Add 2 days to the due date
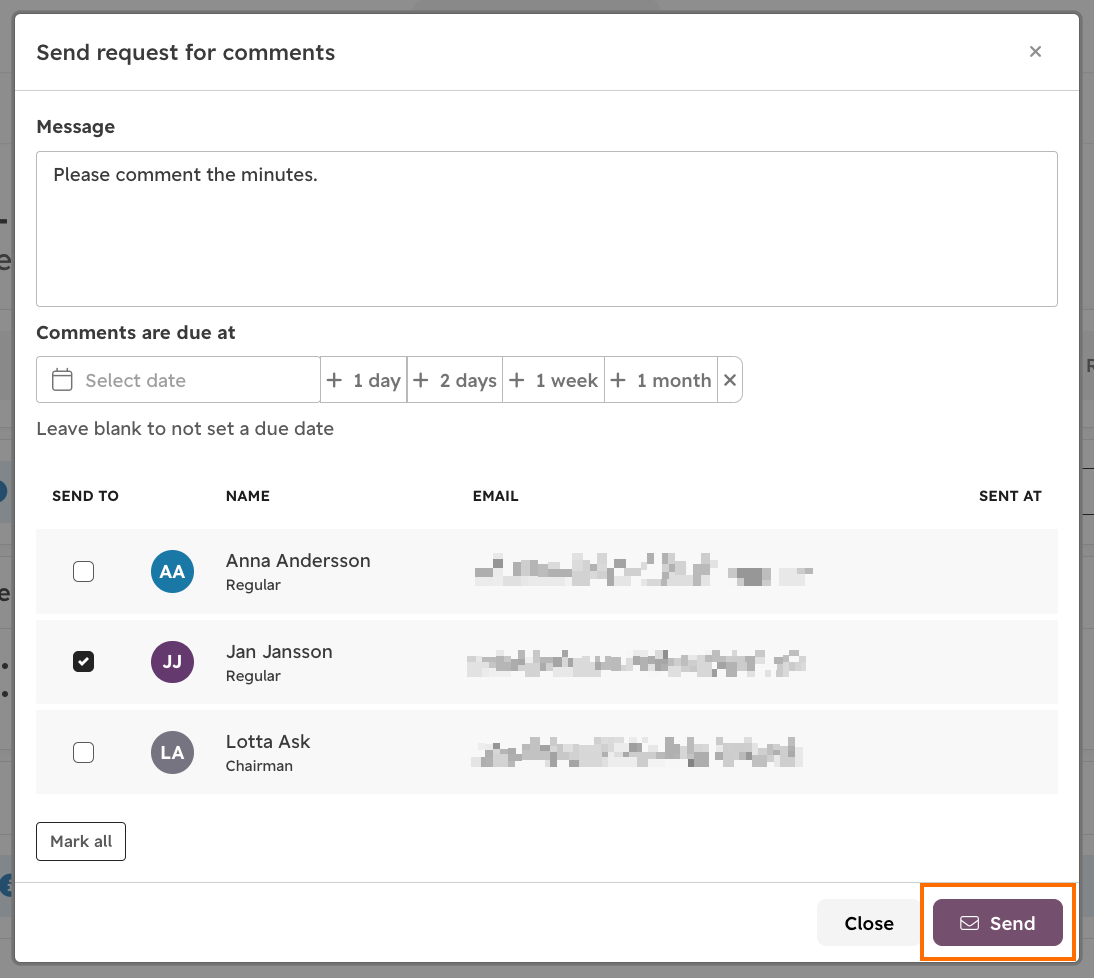Screen dimensions: 1094x978 pyautogui.click(x=455, y=380)
